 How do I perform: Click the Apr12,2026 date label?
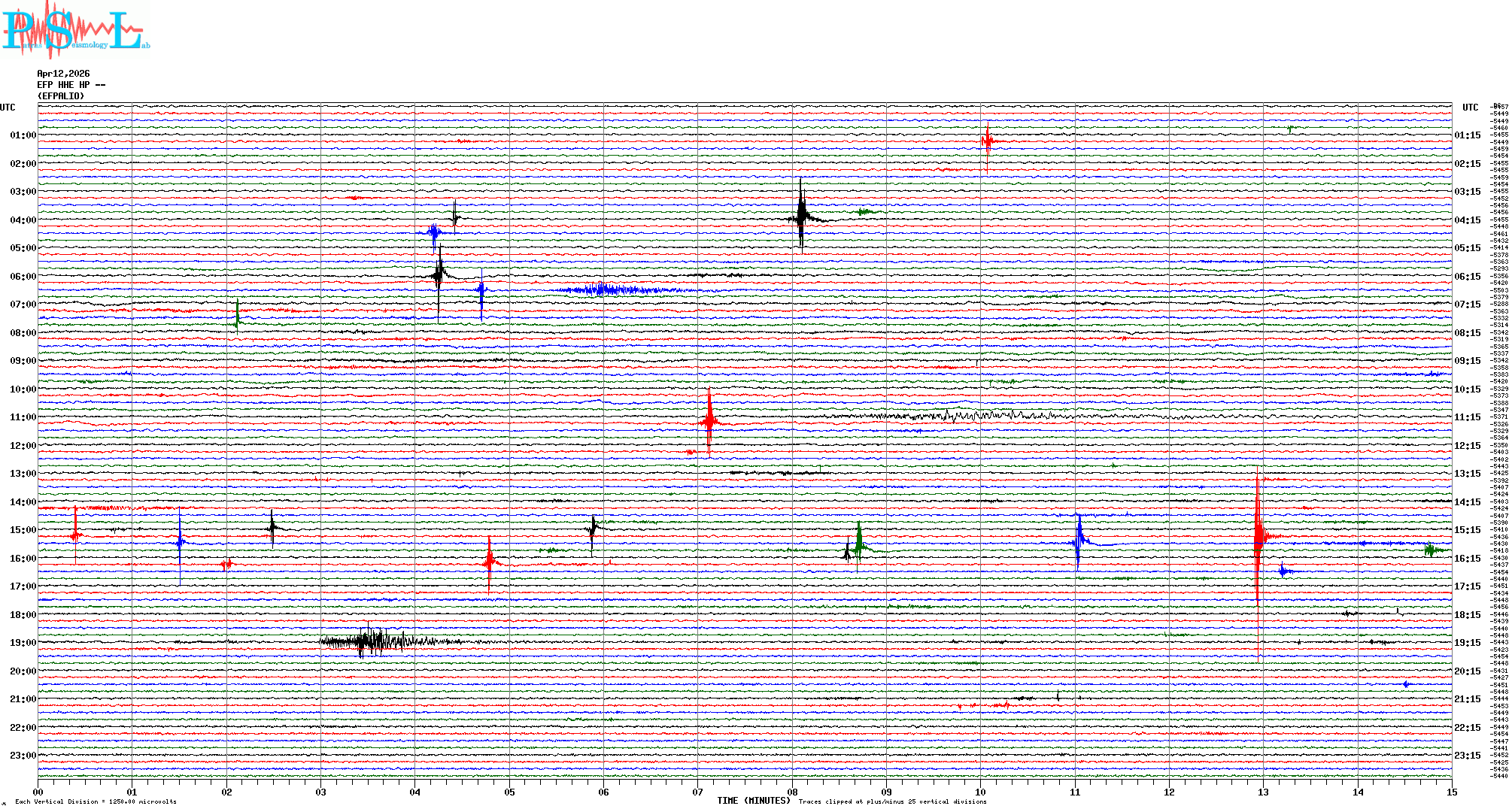click(63, 74)
